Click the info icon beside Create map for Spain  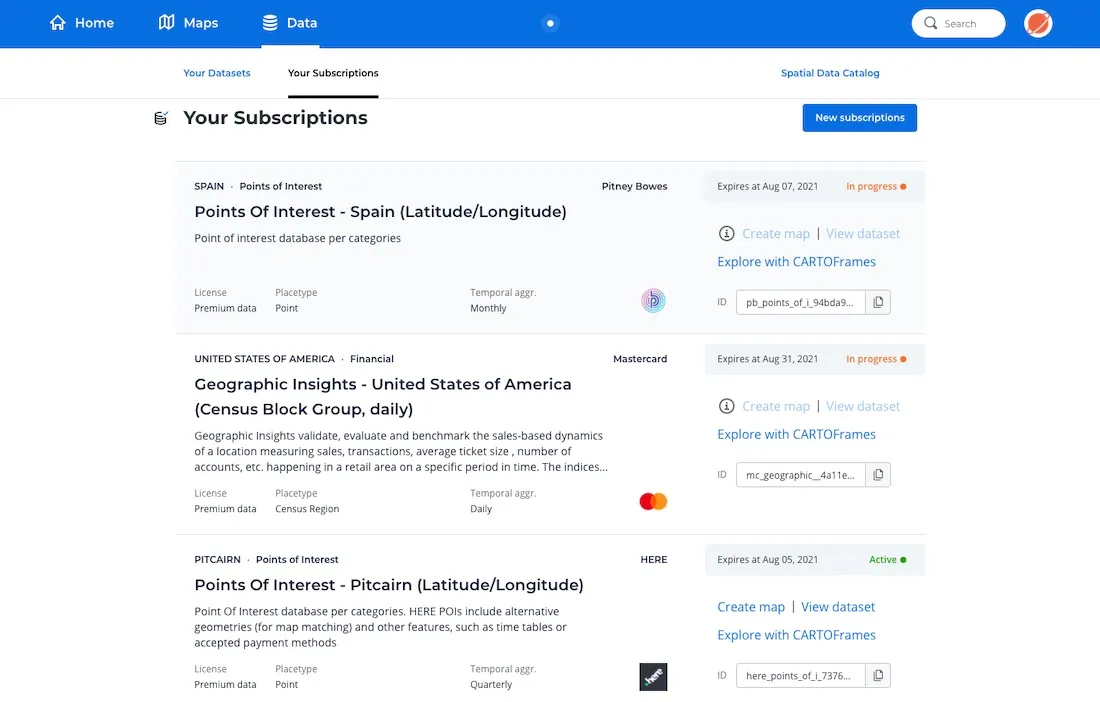pyautogui.click(x=726, y=233)
